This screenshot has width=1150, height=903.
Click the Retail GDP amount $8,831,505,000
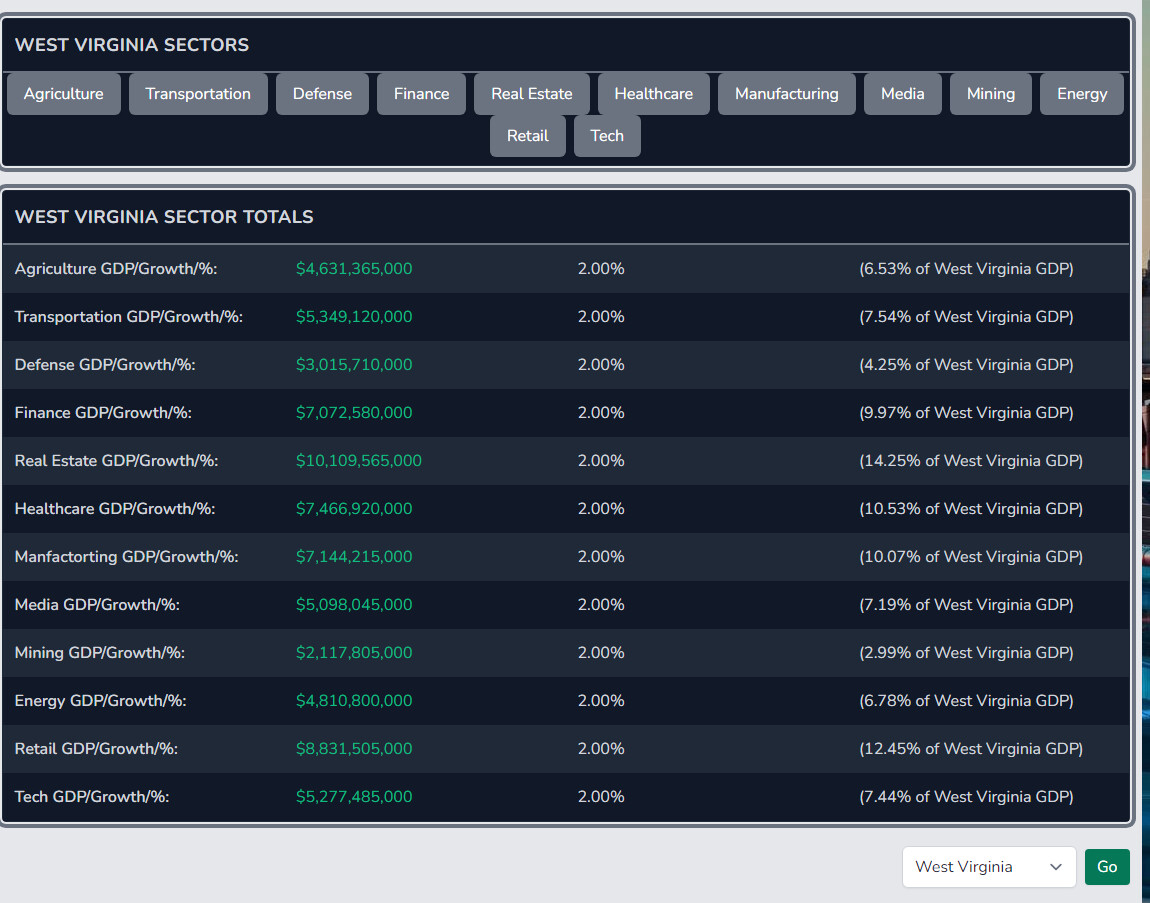[x=354, y=749]
